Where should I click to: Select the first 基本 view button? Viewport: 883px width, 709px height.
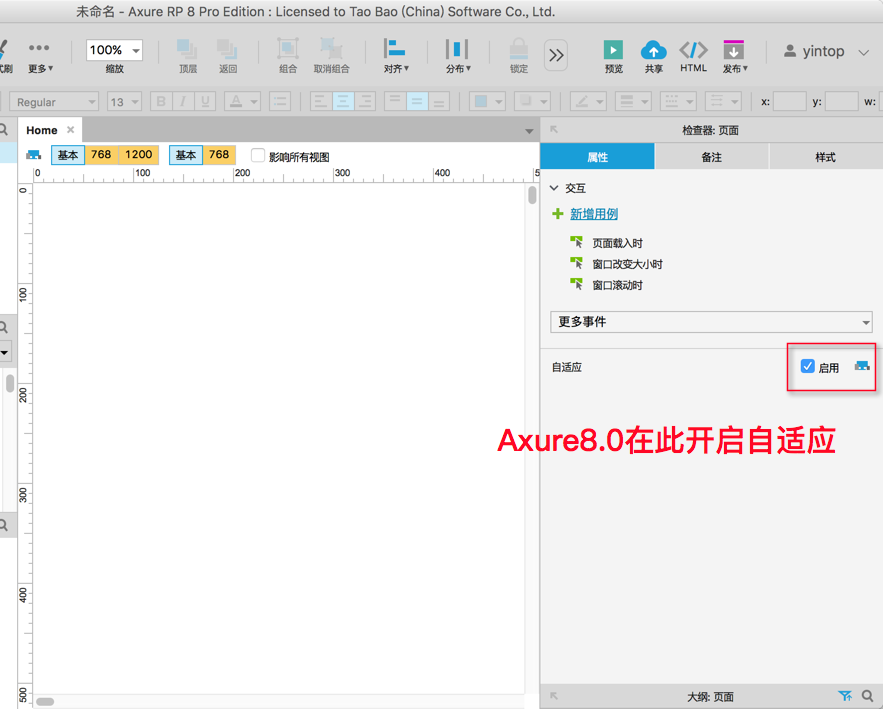[x=68, y=155]
